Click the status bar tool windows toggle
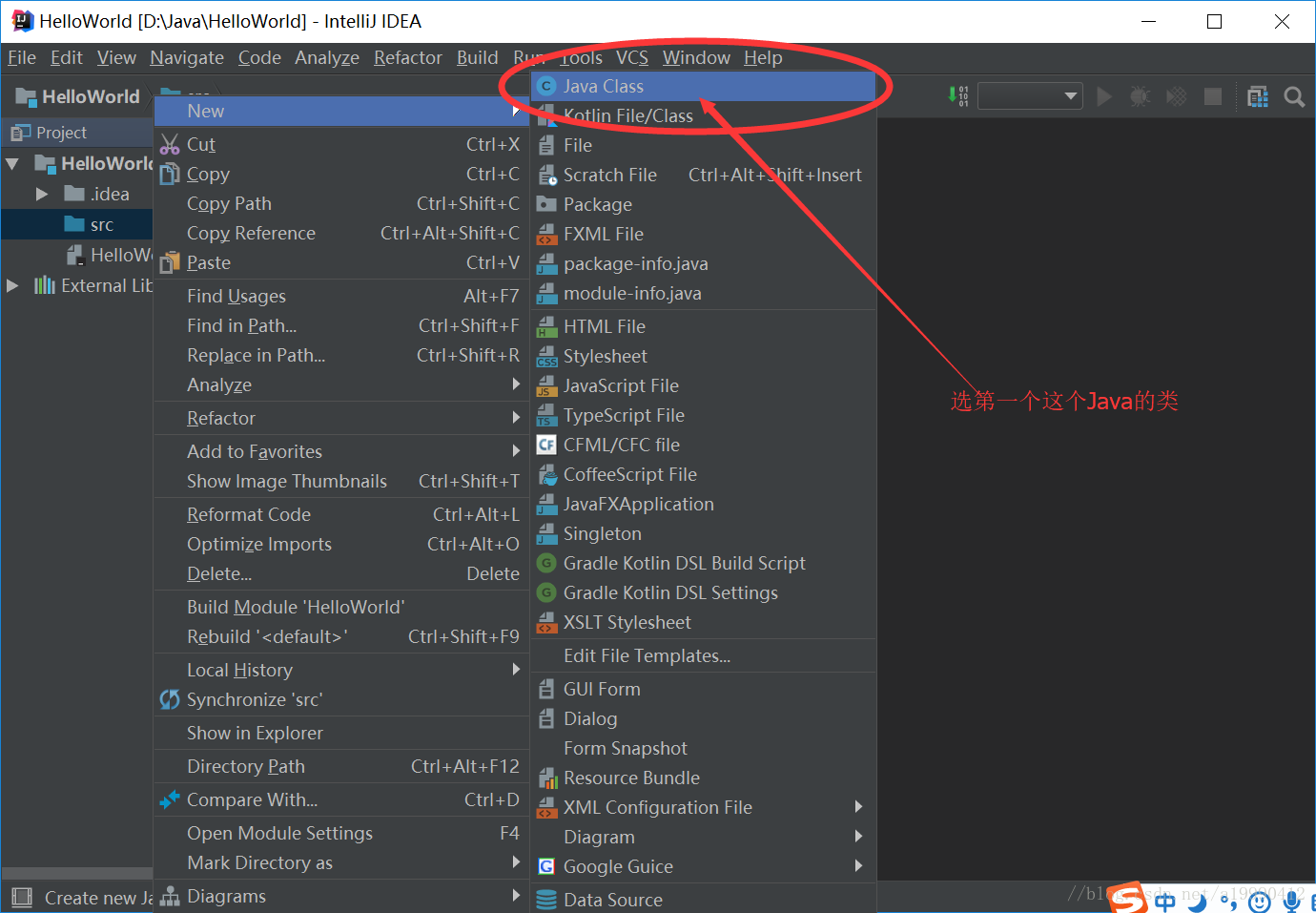The image size is (1316, 913). 21,898
